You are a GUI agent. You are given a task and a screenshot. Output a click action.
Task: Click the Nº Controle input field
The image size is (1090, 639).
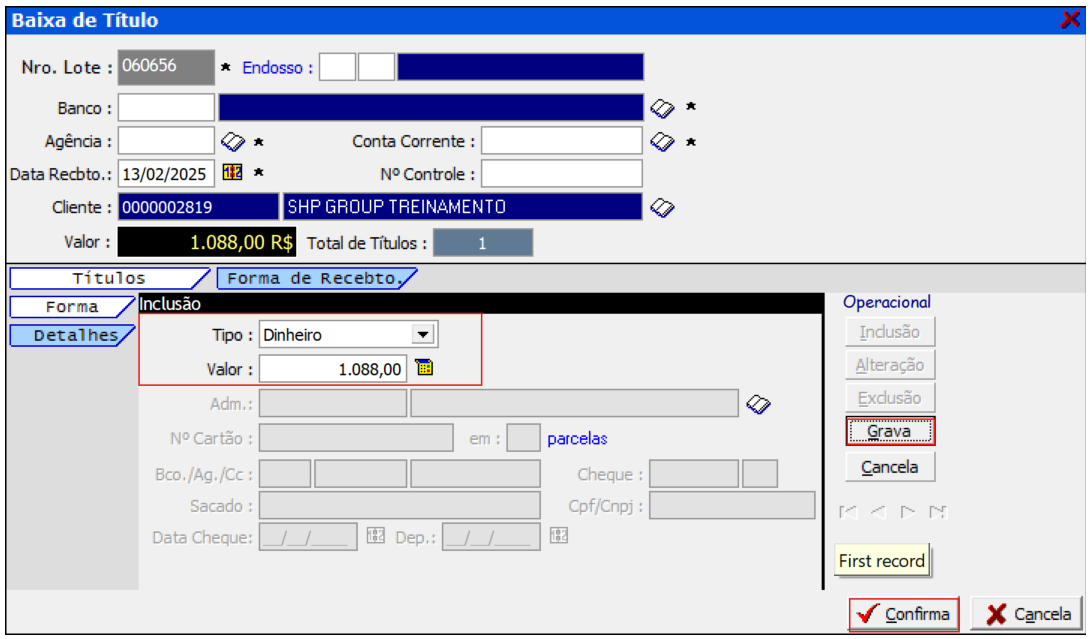pos(561,174)
